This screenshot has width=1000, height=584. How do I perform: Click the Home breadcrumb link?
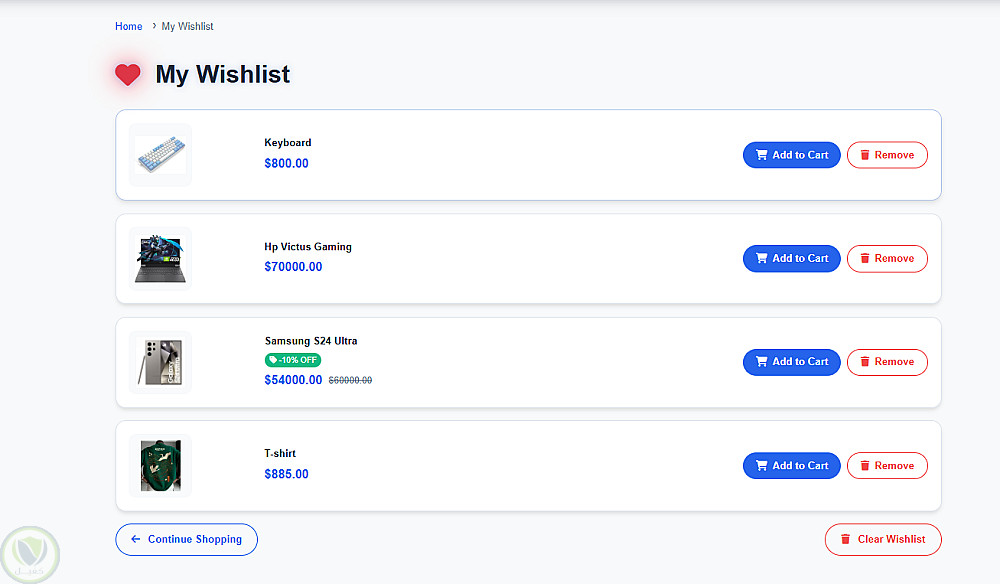129,26
